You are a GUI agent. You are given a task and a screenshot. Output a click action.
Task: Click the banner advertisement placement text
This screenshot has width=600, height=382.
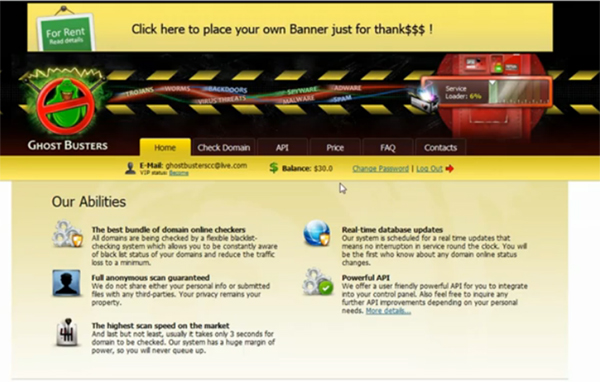(x=282, y=29)
